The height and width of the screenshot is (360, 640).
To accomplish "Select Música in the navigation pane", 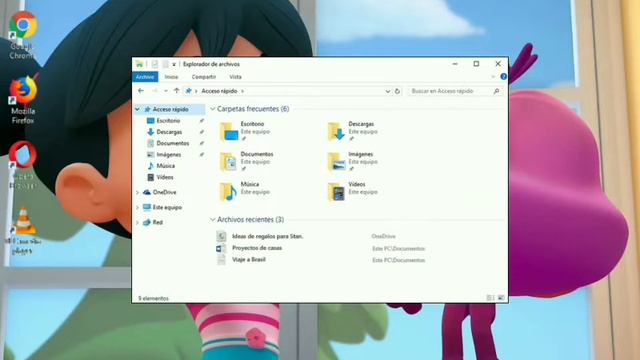I will tap(165, 166).
